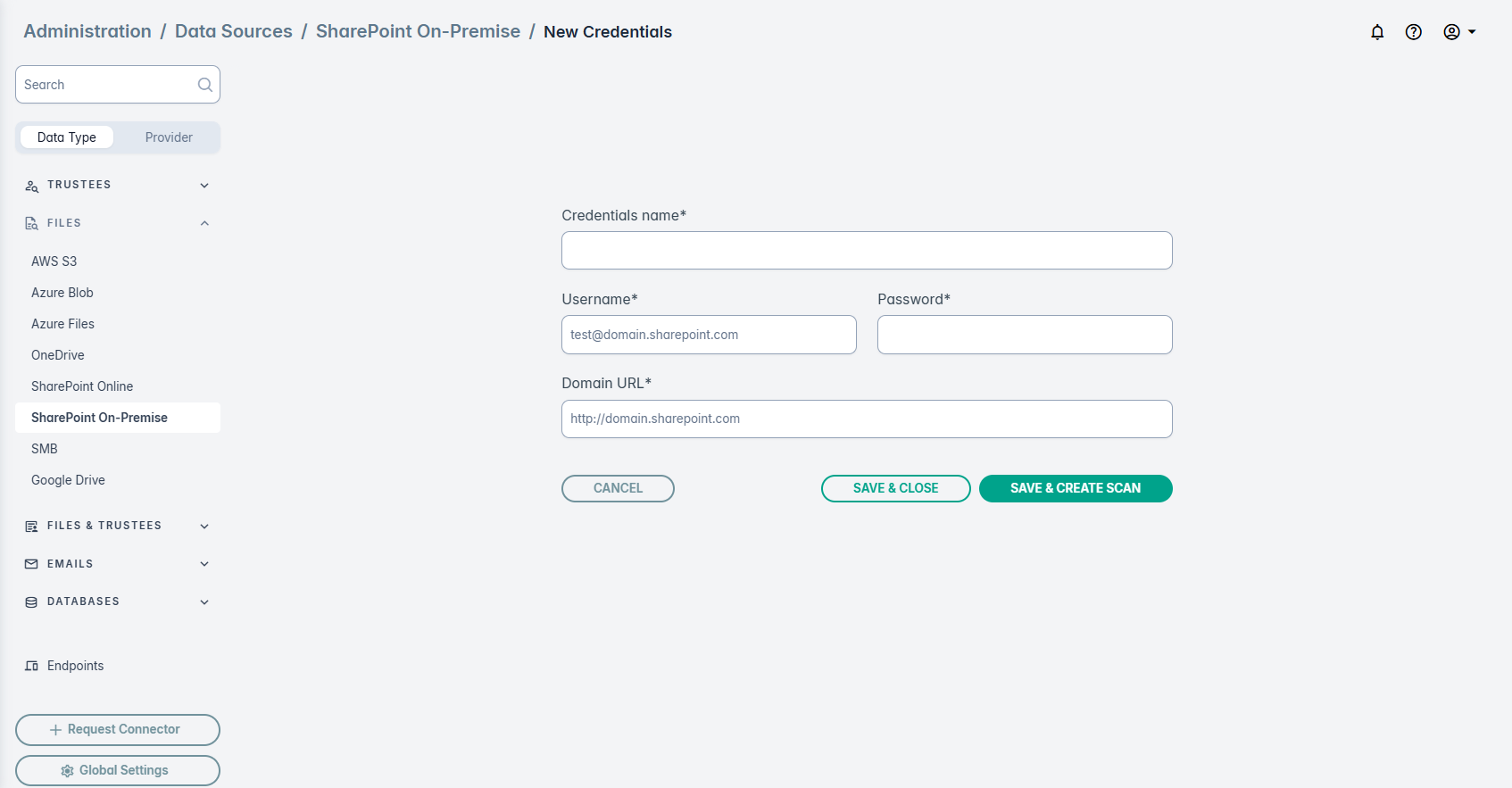Click the notifications bell icon

tap(1377, 32)
